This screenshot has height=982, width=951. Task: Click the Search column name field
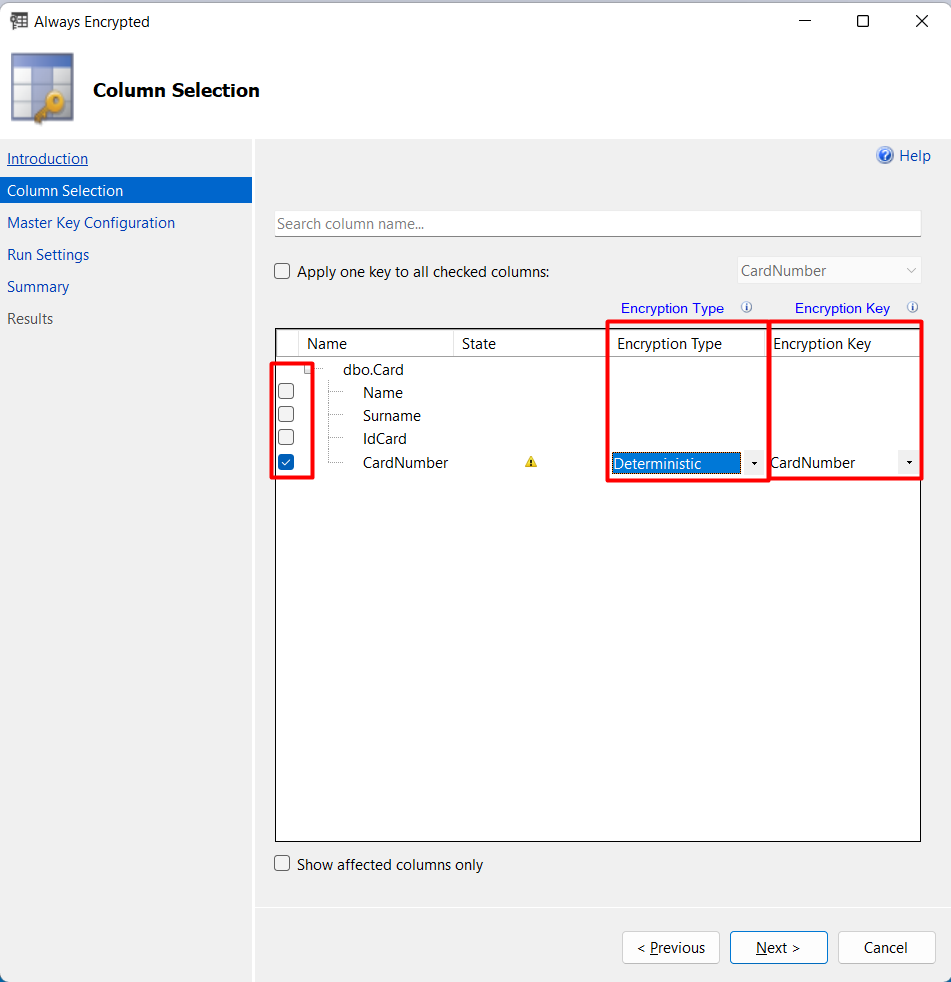tap(597, 224)
